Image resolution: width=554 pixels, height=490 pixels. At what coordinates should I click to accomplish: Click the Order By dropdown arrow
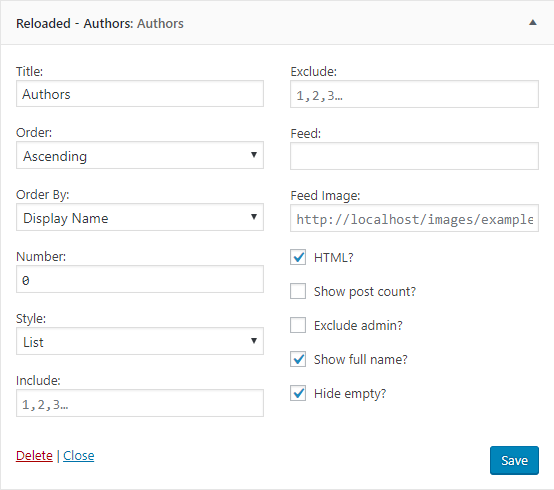[x=254, y=217]
